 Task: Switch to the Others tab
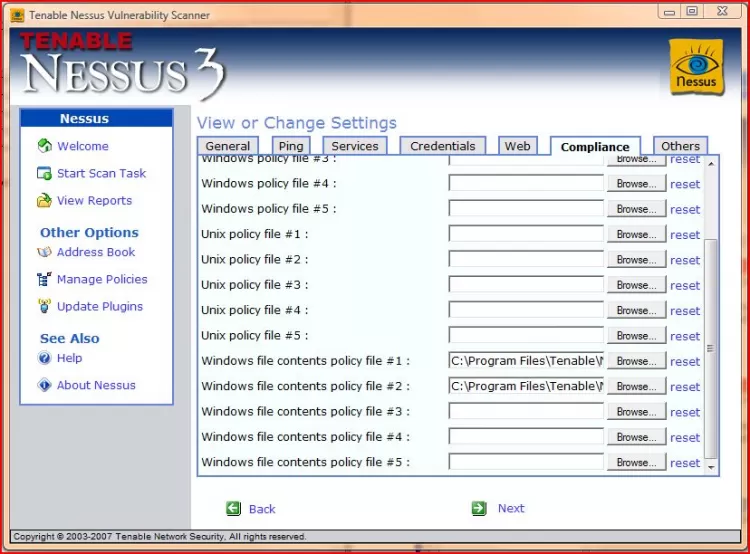pos(680,146)
